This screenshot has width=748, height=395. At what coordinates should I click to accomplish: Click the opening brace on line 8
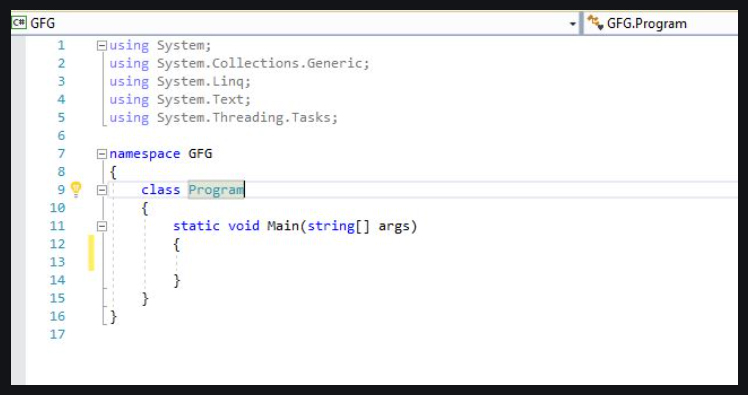tap(114, 172)
